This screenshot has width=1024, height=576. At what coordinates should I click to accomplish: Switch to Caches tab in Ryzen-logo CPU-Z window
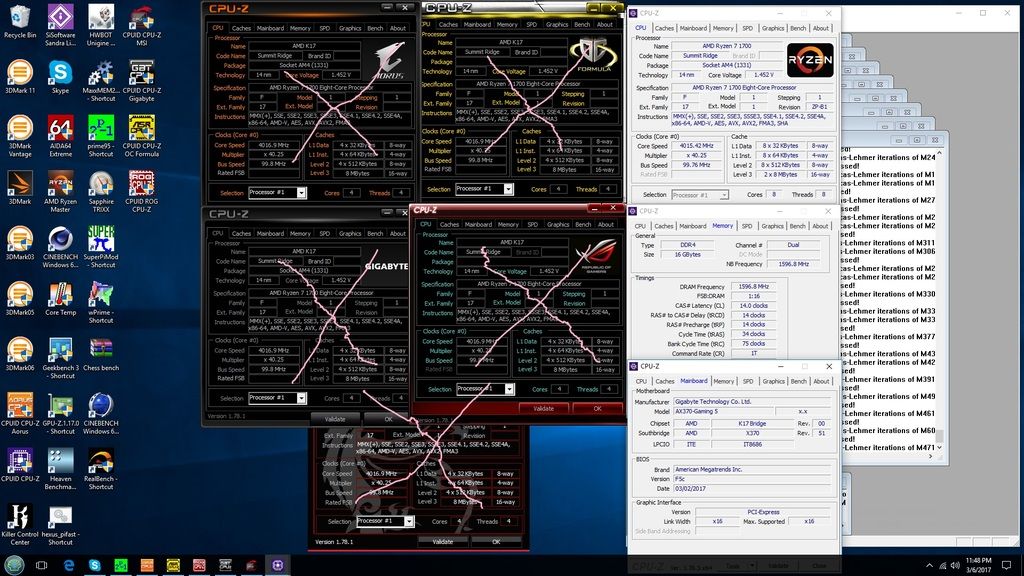point(664,28)
